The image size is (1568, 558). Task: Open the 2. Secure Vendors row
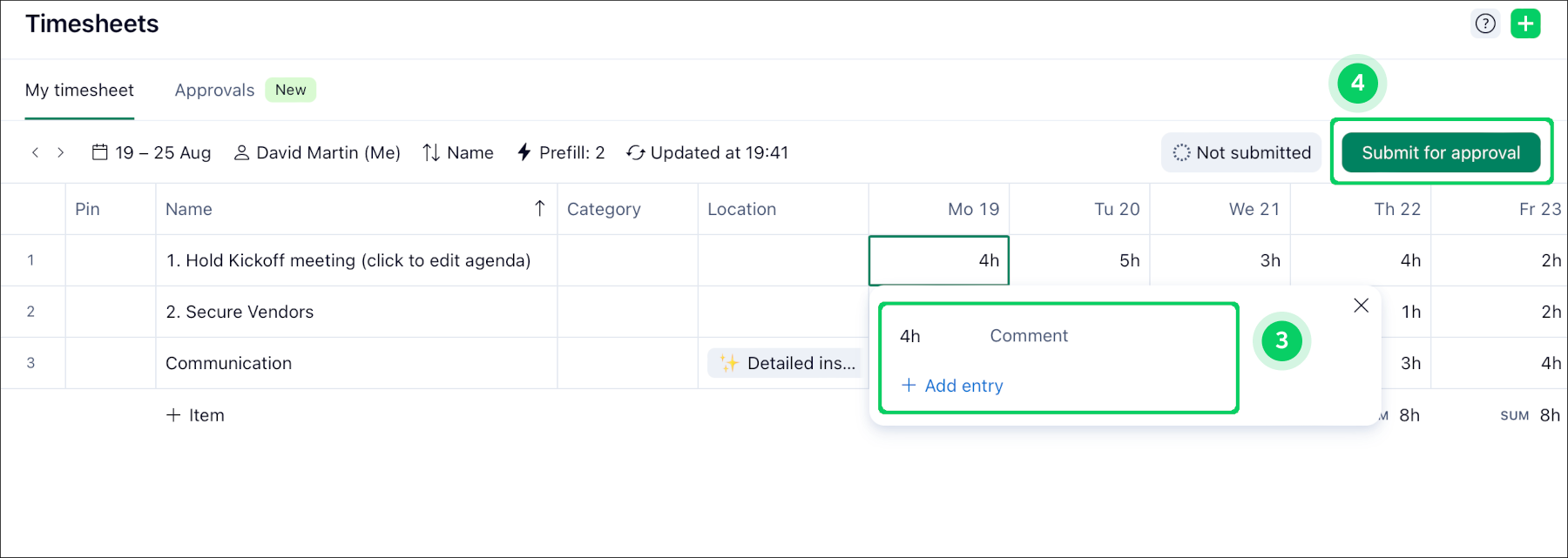pyautogui.click(x=240, y=312)
